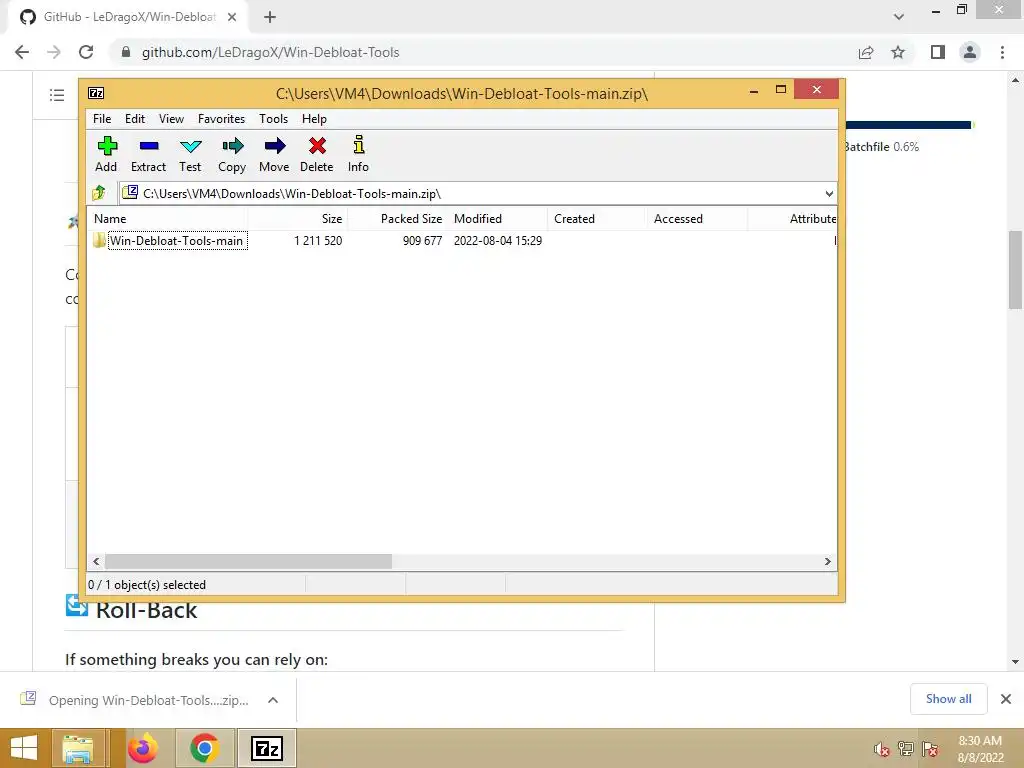Click the Chrome address bar URL

(270, 52)
